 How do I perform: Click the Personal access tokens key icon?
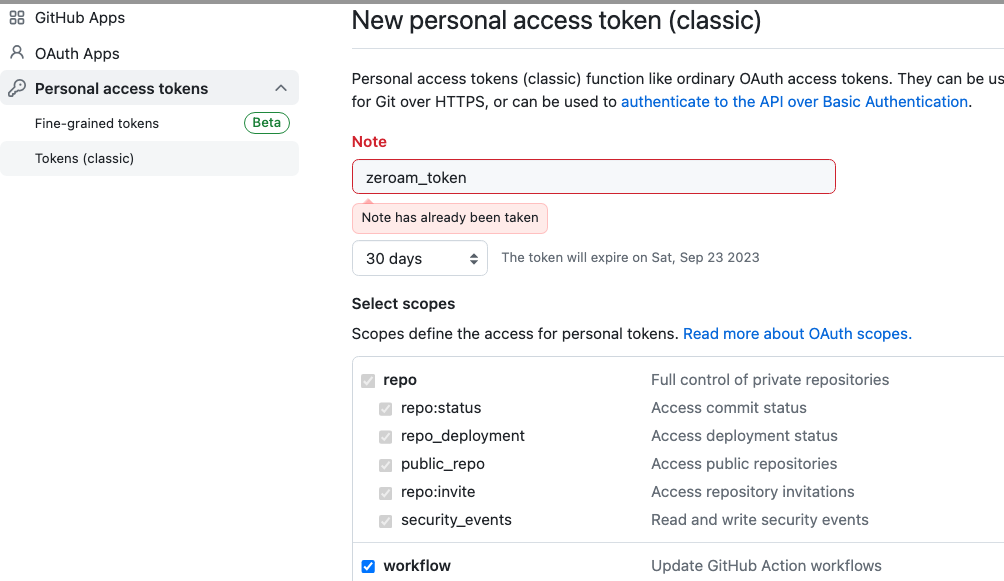17,88
